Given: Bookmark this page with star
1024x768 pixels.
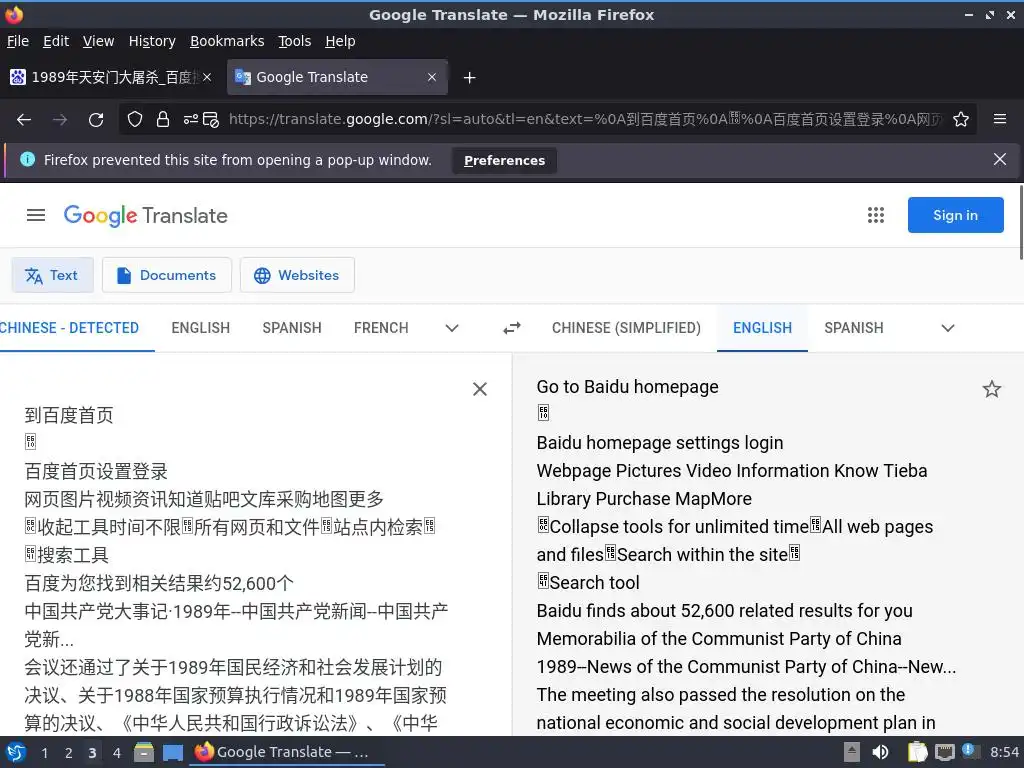Looking at the screenshot, I should [961, 120].
